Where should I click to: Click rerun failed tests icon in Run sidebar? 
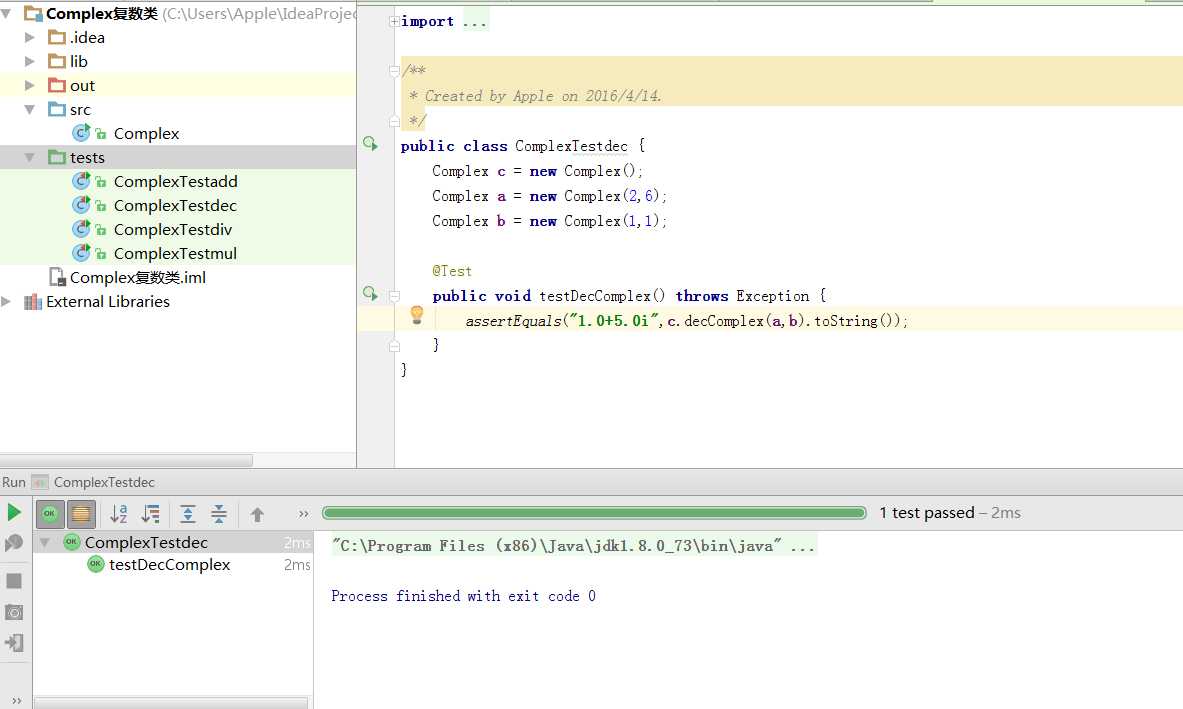(14, 543)
